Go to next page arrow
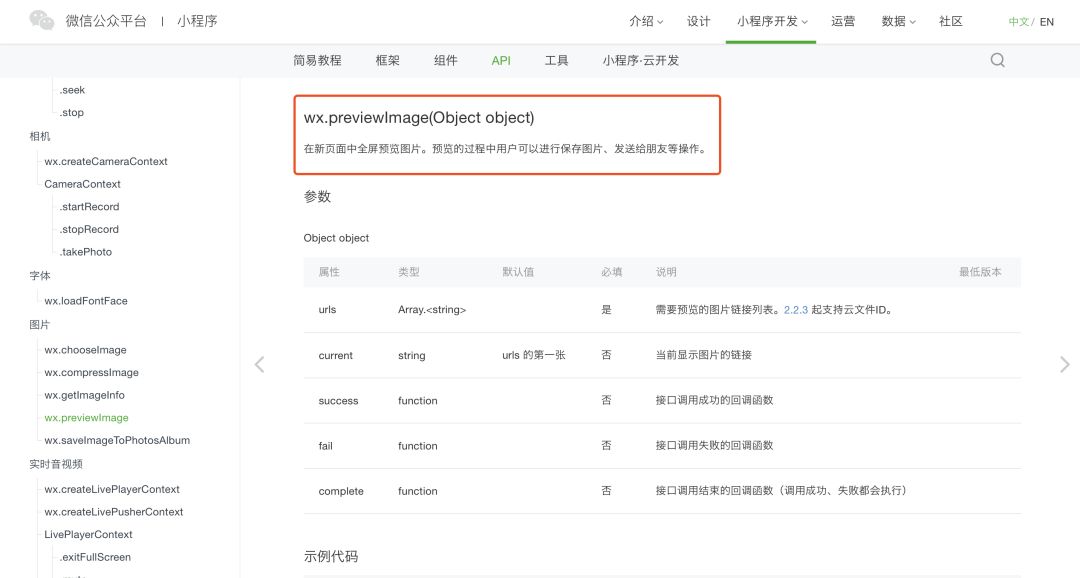Image resolution: width=1080 pixels, height=578 pixels. 1064,364
